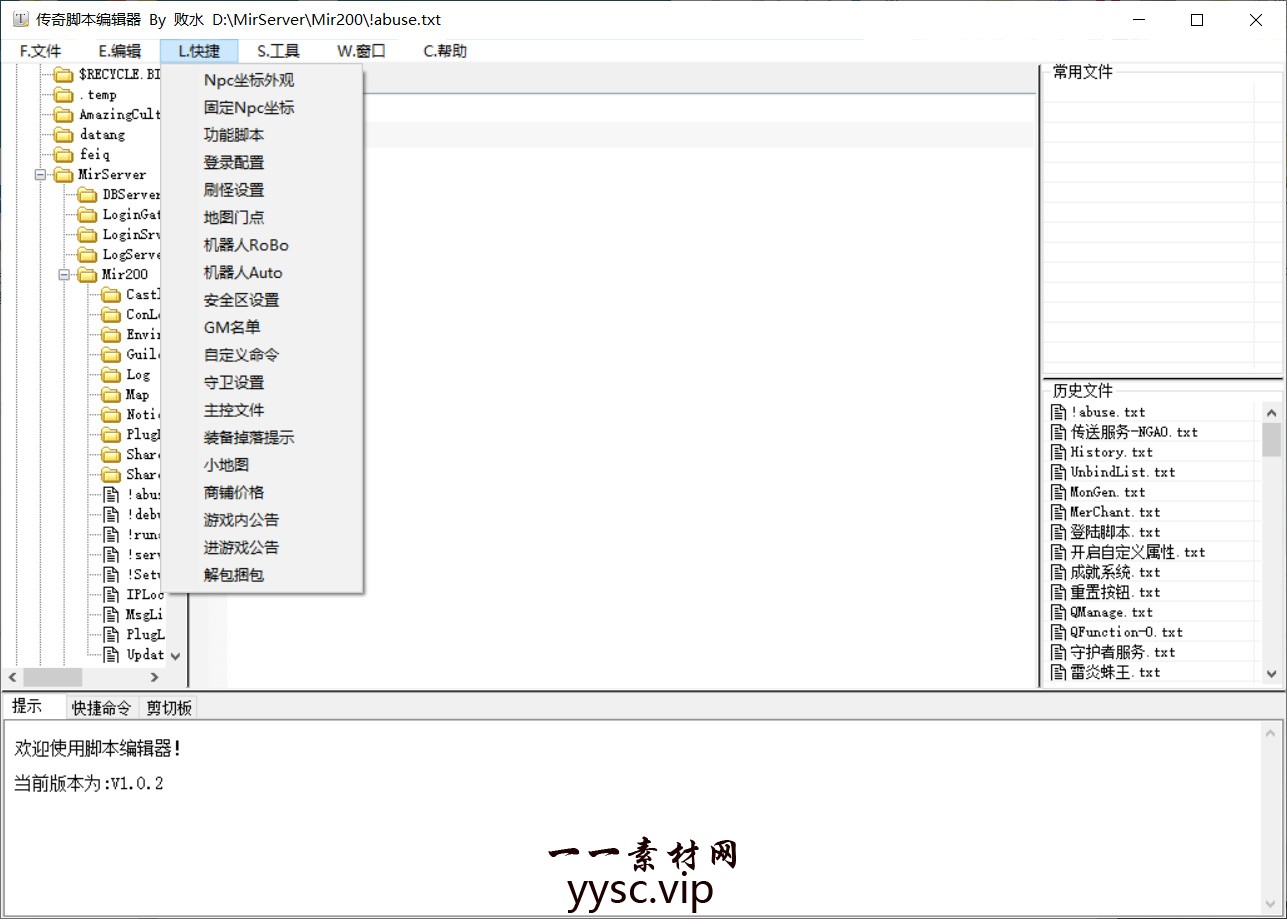Viewport: 1287px width, 919px height.
Task: Click the bottom panel scroll up arrow
Action: 1273,732
